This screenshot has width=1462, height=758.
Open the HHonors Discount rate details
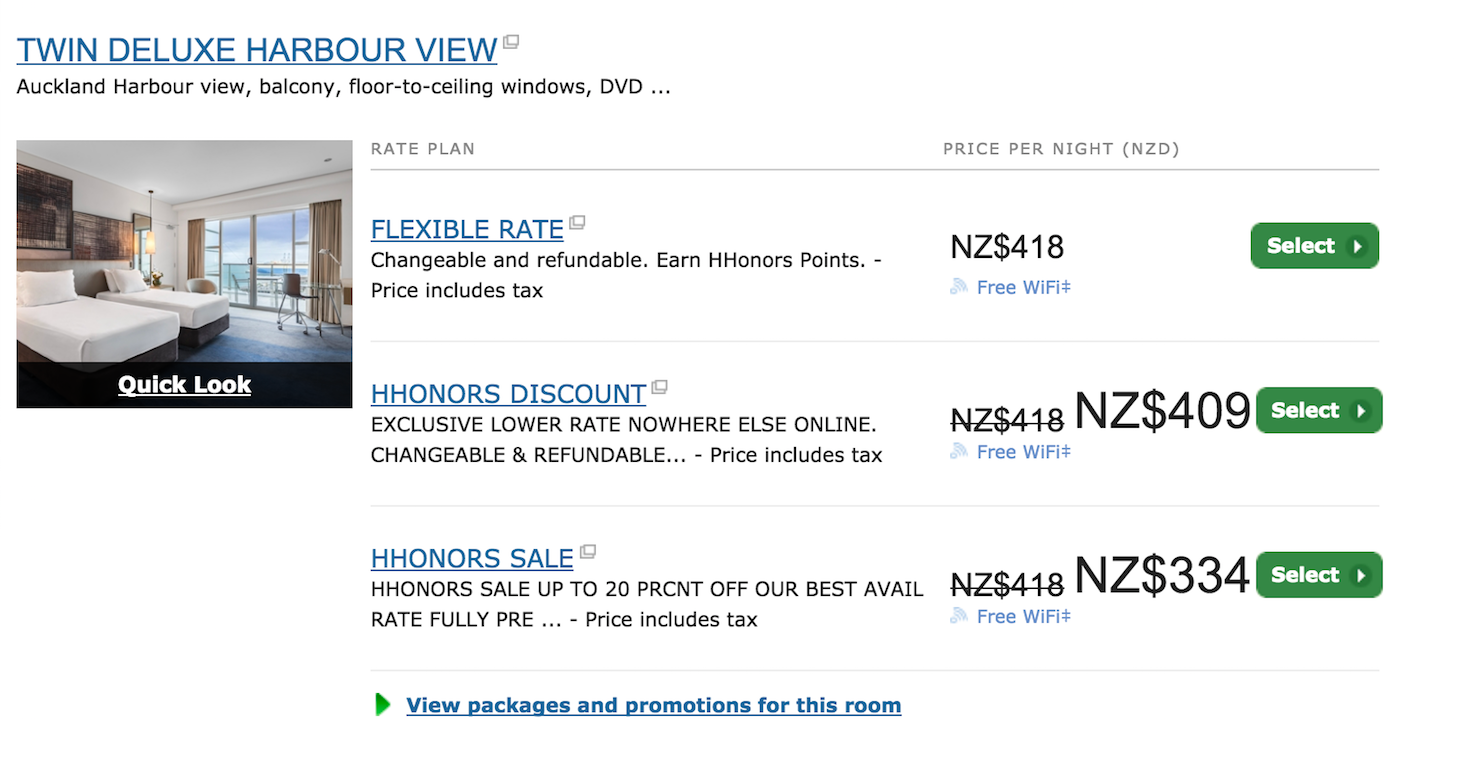coord(508,394)
